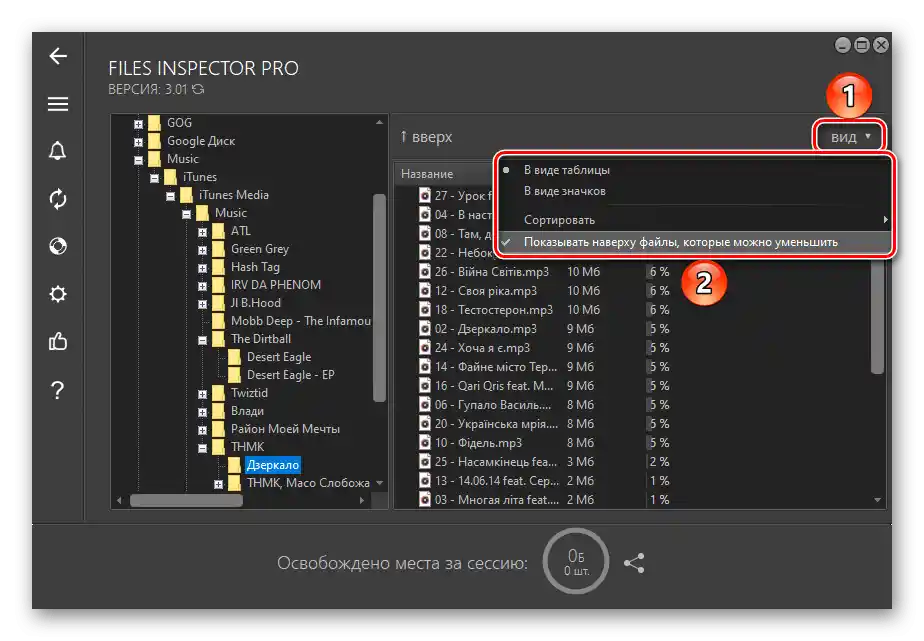Click the thumbs-up like icon
Image resolution: width=924 pixels, height=641 pixels.
58,341
